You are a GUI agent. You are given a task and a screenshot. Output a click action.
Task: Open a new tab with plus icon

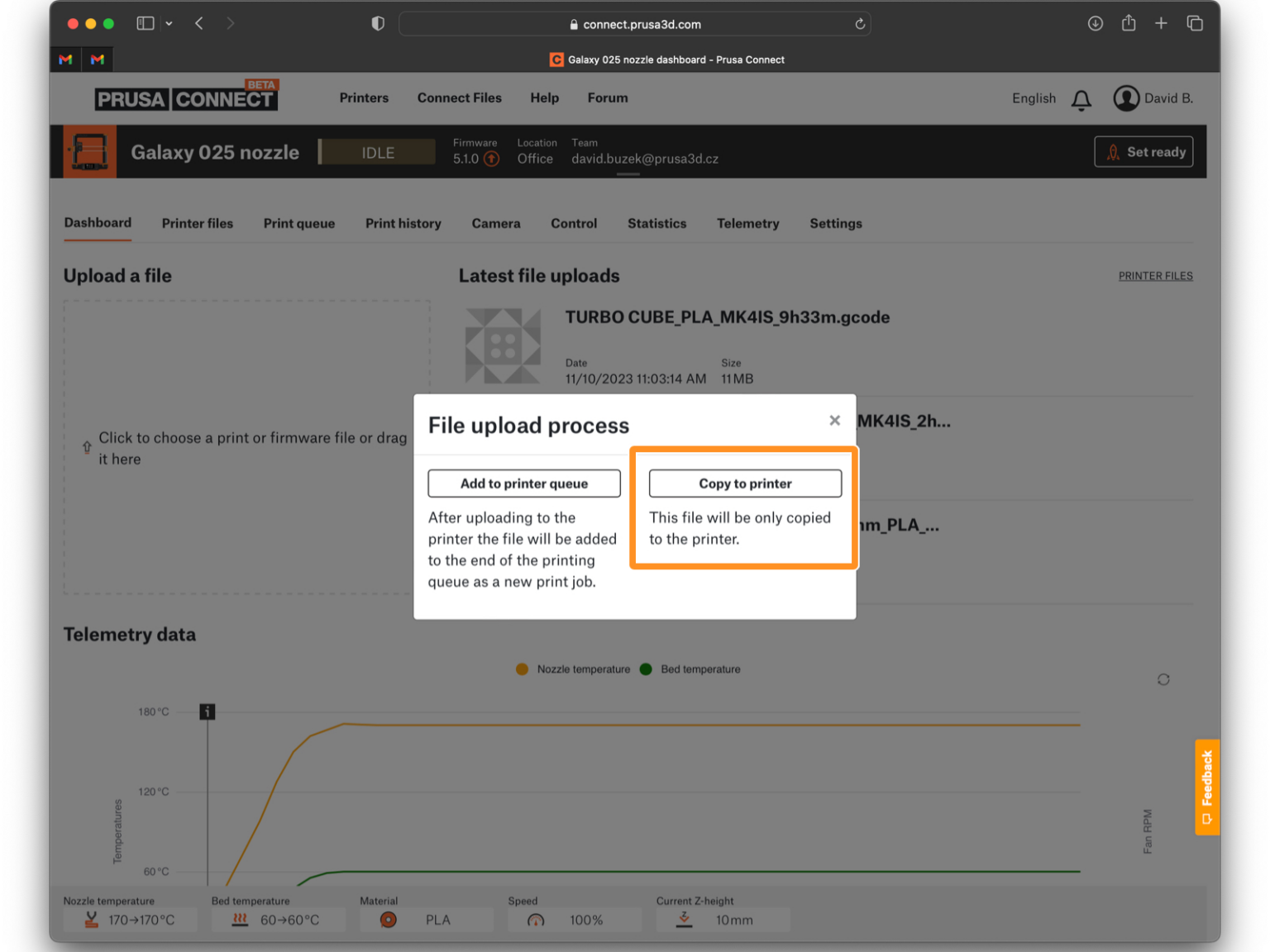(1161, 23)
